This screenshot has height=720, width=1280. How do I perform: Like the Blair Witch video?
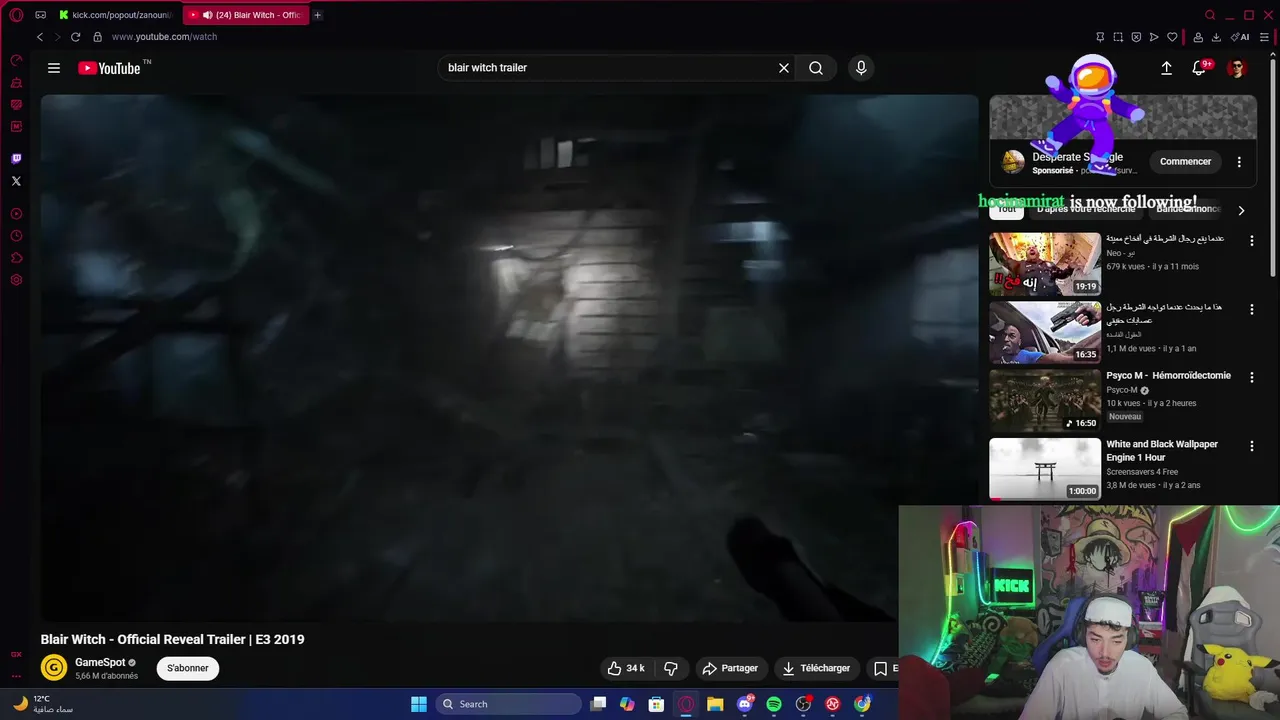point(627,668)
